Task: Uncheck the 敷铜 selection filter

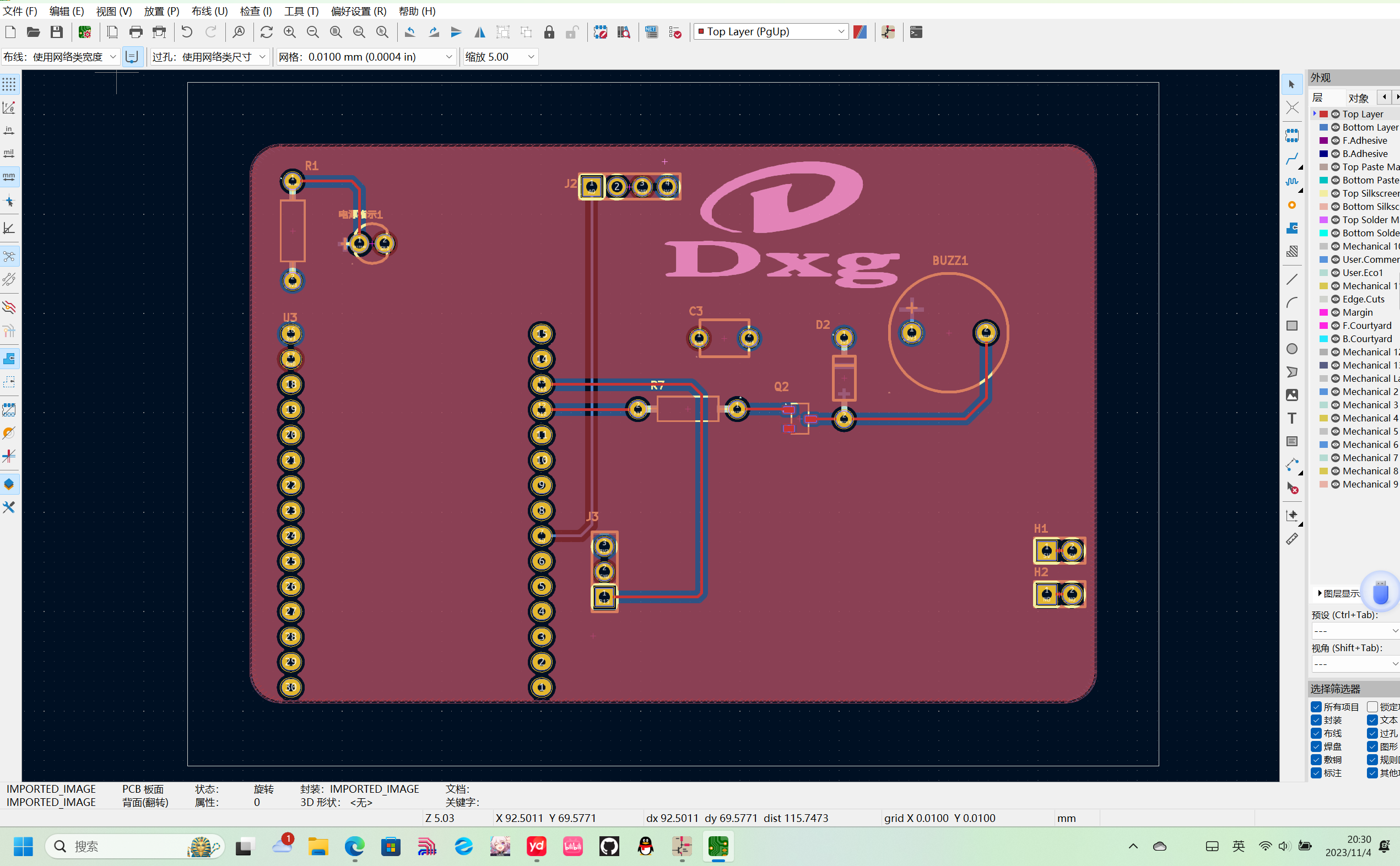Action: click(x=1316, y=760)
